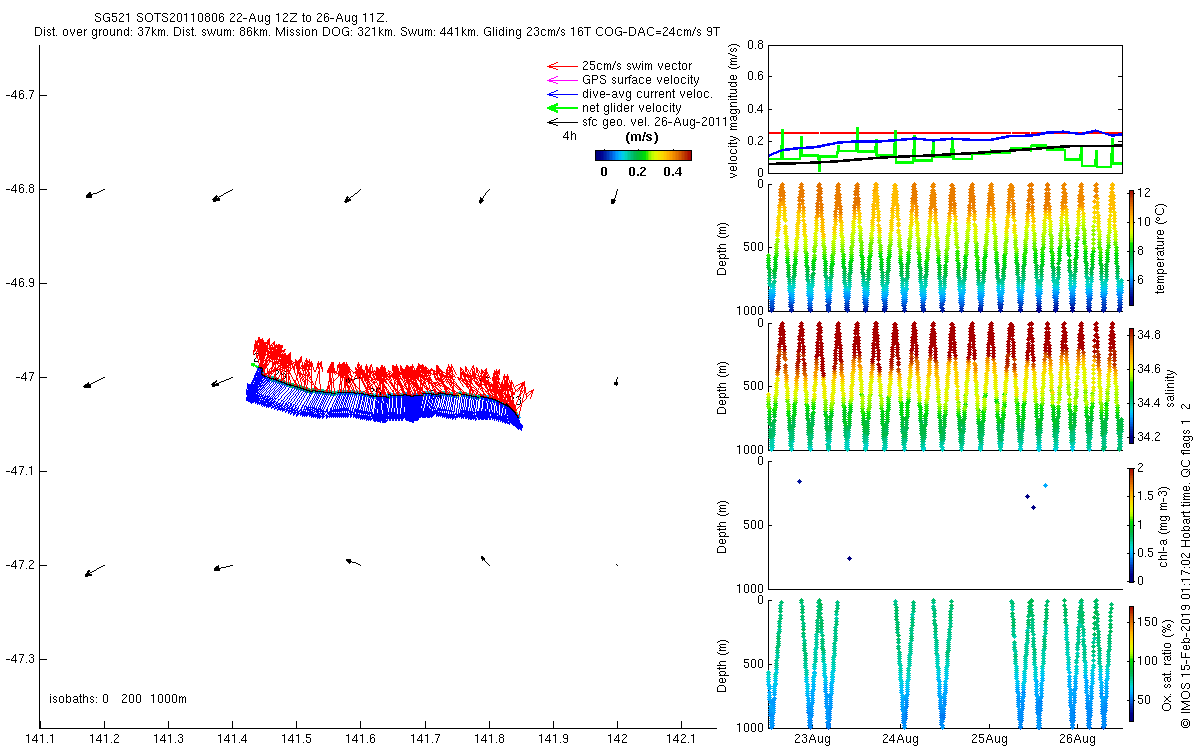The image size is (1200, 750).
Task: Click the 'velocity magnitude (m/s)' axis label
Action: [734, 112]
